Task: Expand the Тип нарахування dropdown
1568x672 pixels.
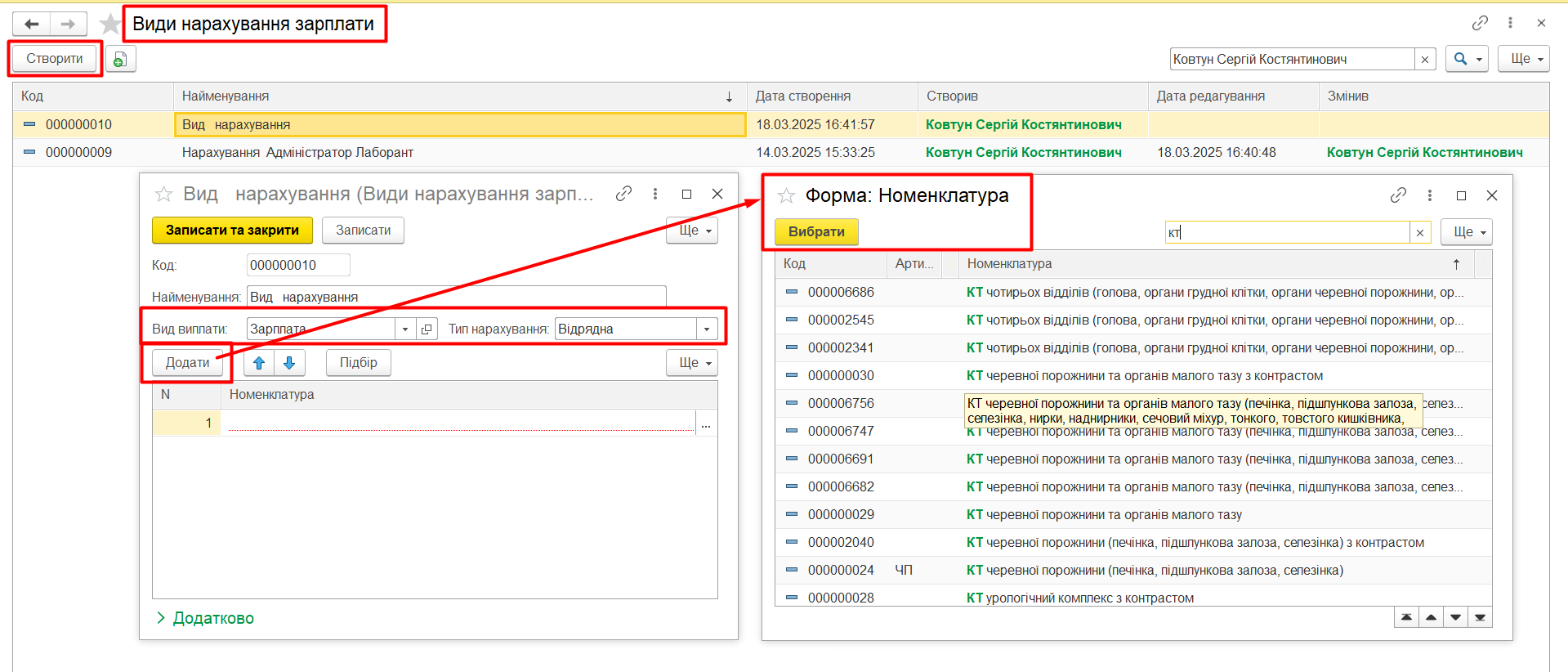Action: point(707,329)
